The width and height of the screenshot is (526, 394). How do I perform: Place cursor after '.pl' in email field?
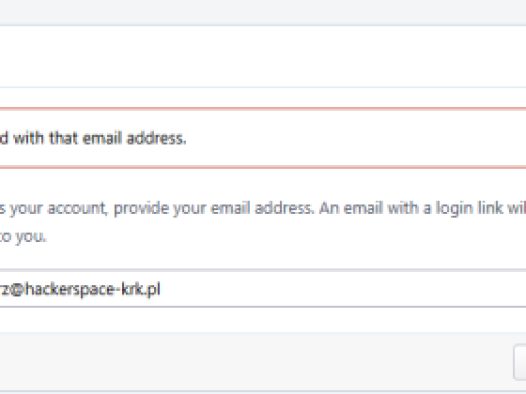[161, 289]
